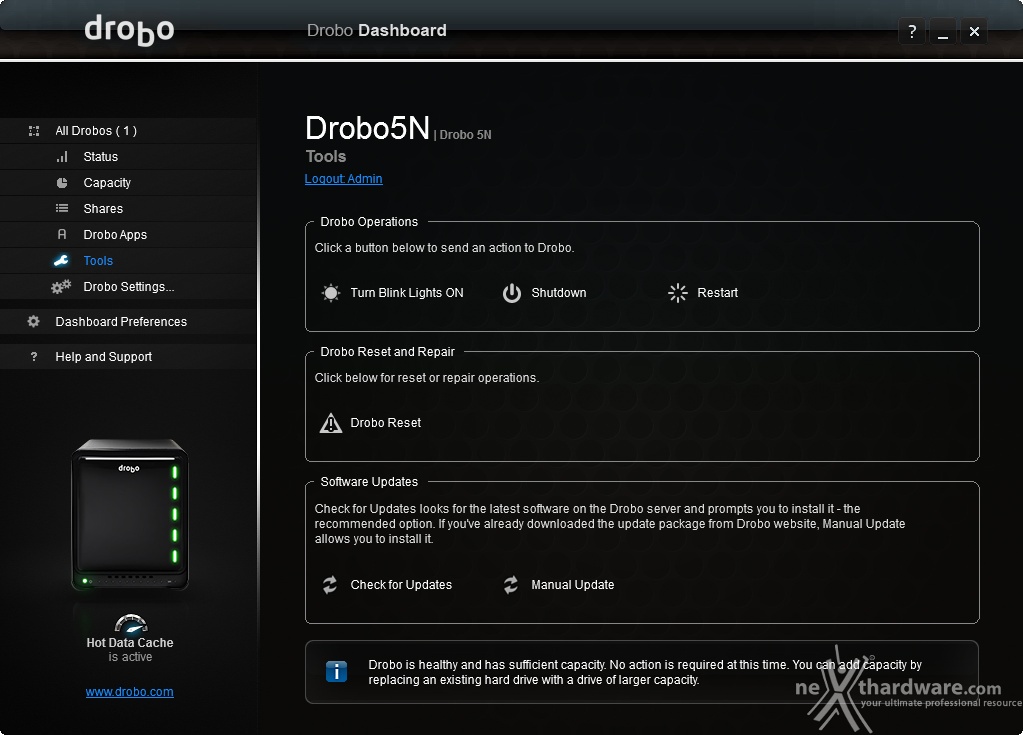Click the 'Drobo Reset and Repair' group title

tap(387, 352)
